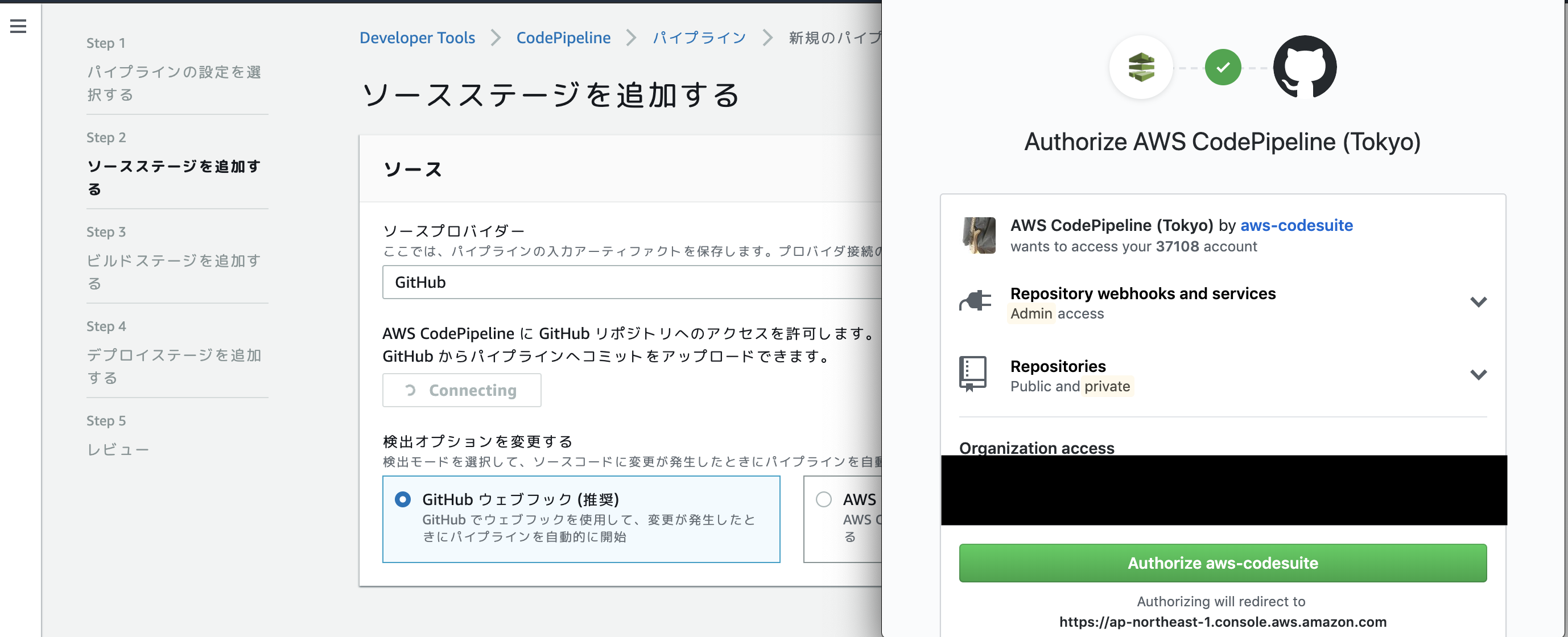Click the 検出オプションを変更する label
Viewport: 1568px width, 637px height.
tap(478, 441)
